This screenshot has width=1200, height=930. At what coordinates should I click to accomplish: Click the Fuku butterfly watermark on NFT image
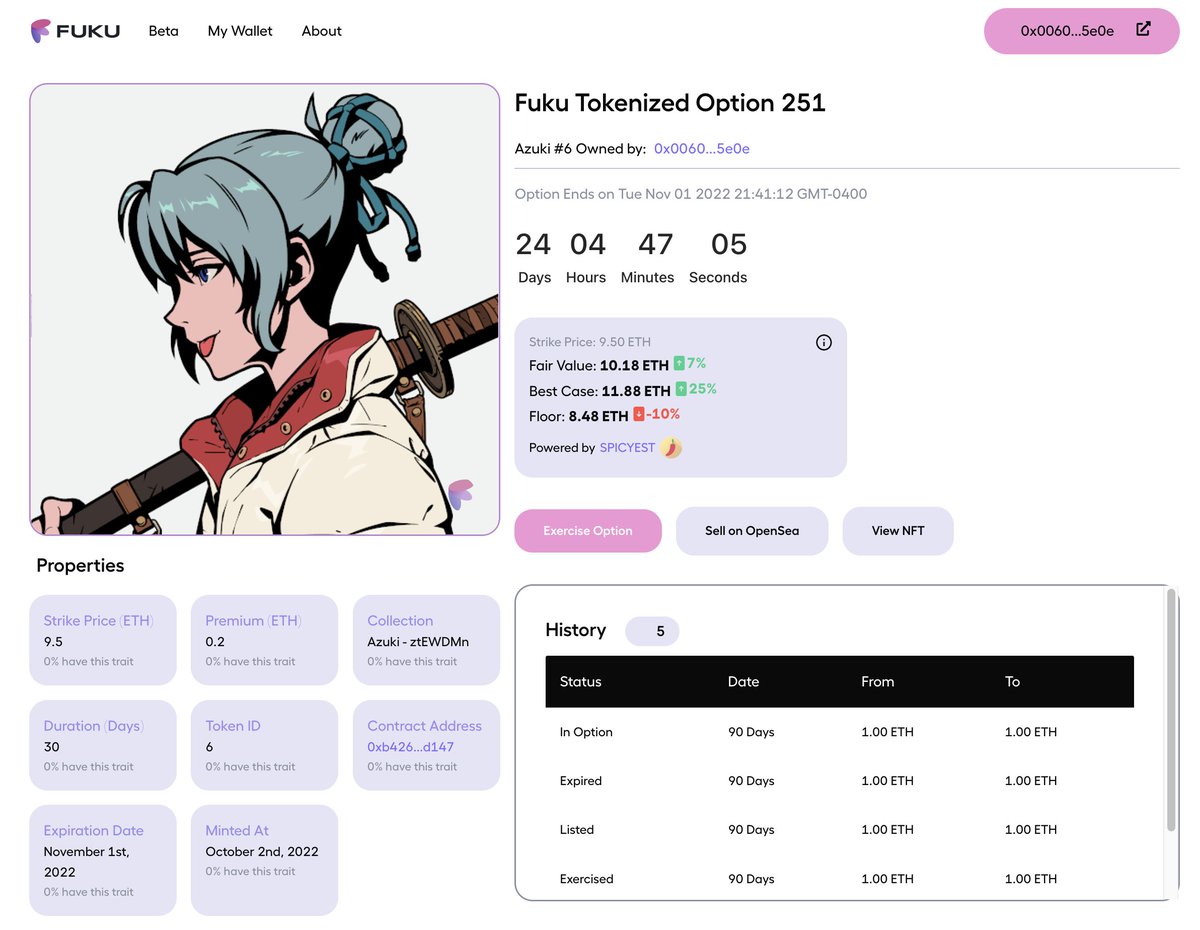coord(460,493)
